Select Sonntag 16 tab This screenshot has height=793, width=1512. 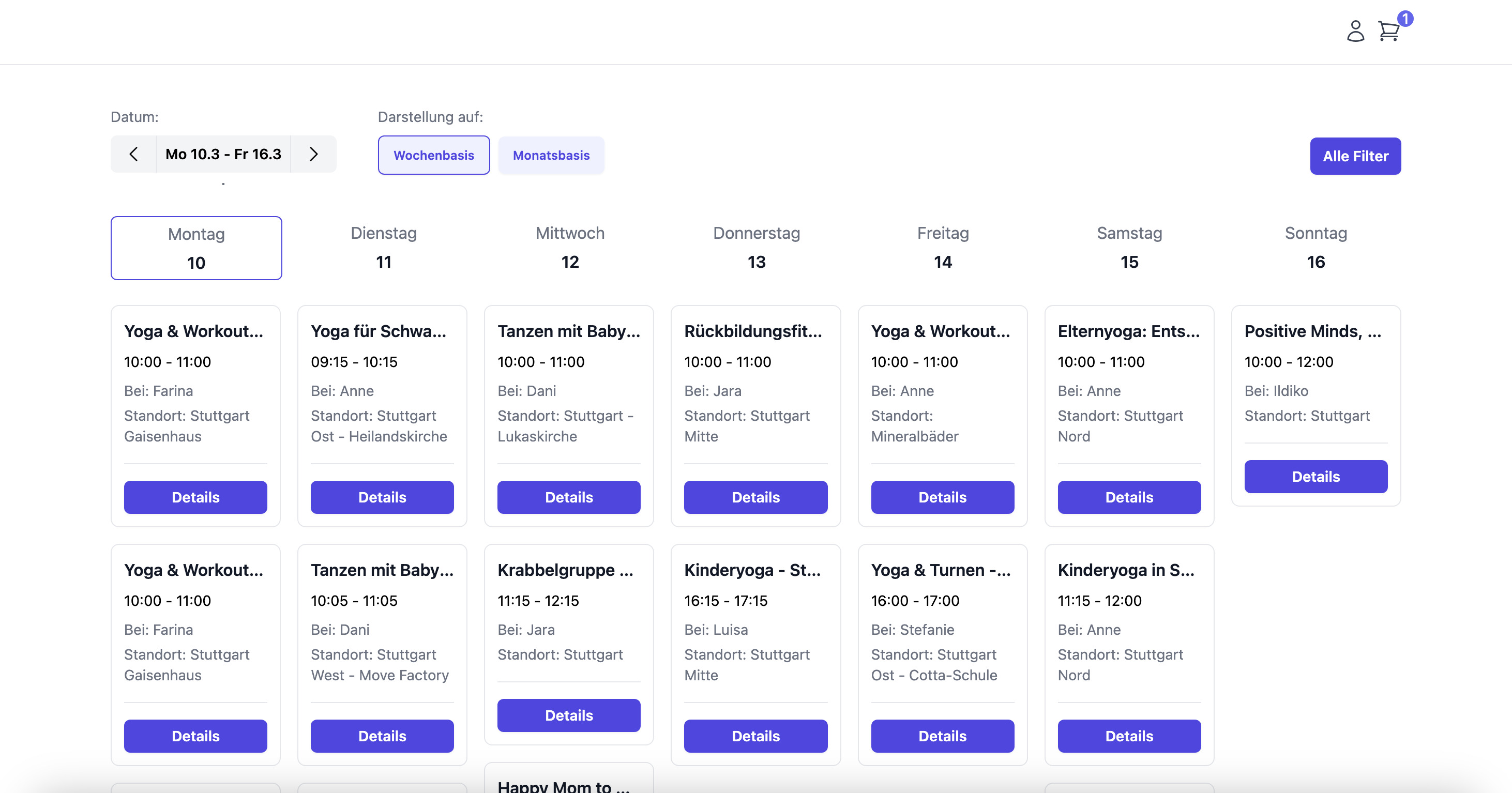pyautogui.click(x=1316, y=247)
